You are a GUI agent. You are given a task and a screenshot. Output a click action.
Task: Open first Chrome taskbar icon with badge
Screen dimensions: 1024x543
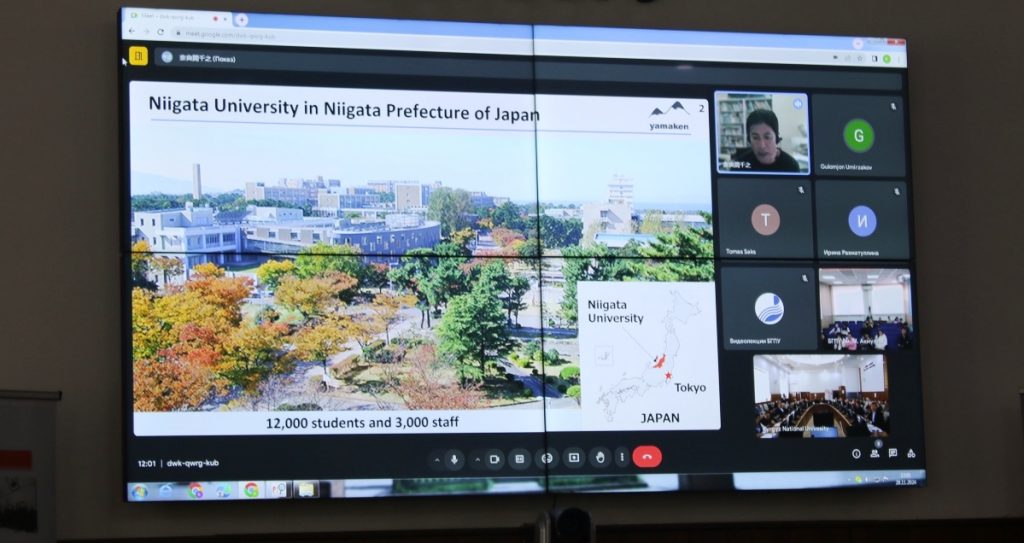pos(195,491)
